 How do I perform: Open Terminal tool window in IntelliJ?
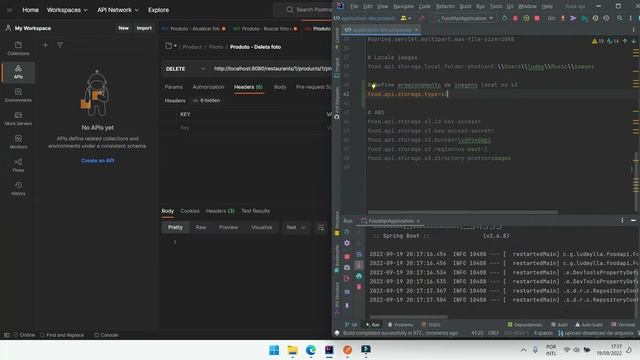[623, 325]
